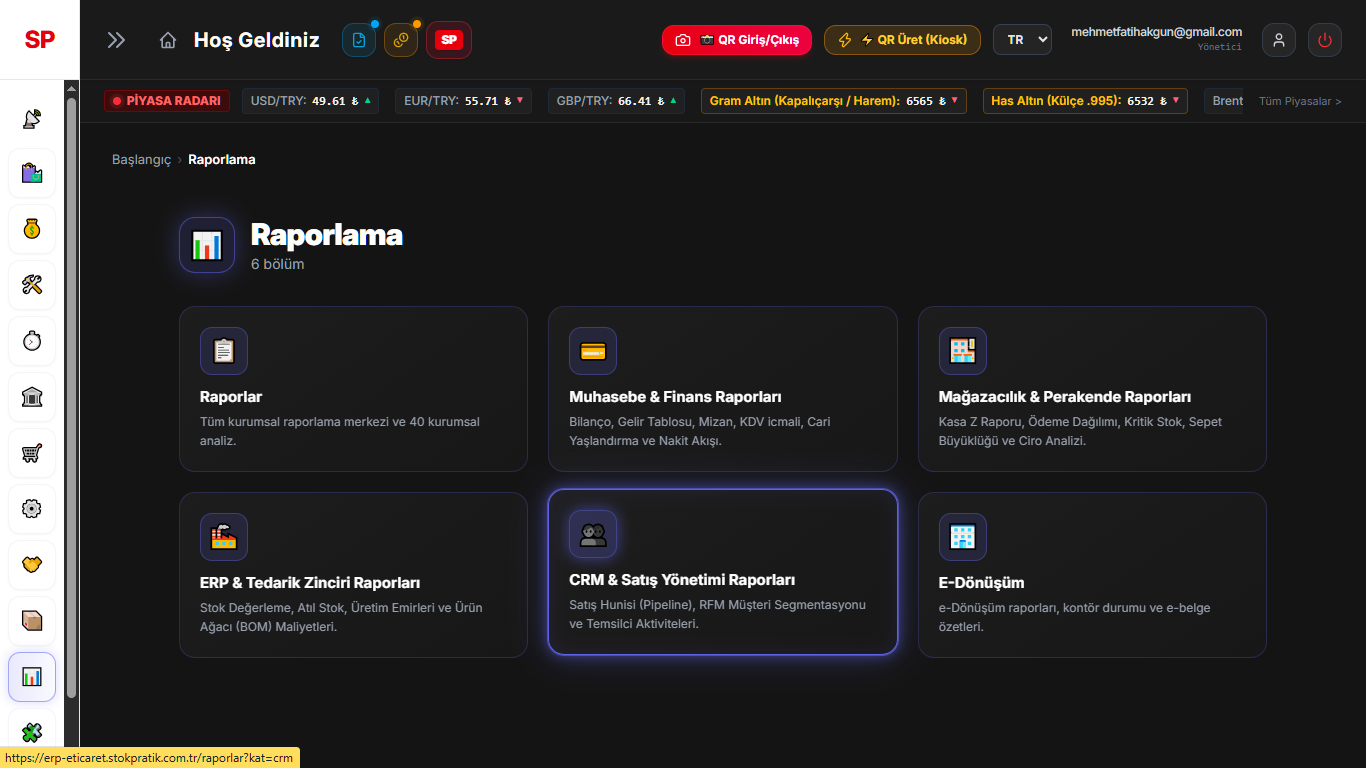Viewport: 1366px width, 768px height.
Task: Open CRM & Satış Yönetimi Raporları card
Action: (723, 572)
